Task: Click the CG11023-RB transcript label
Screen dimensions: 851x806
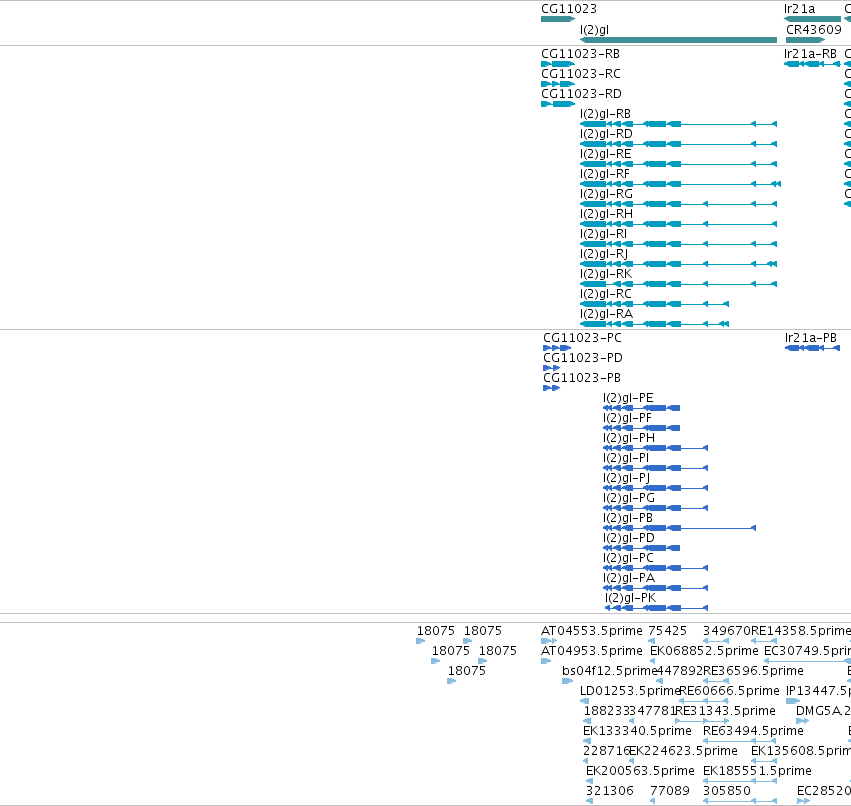Action: tap(580, 54)
